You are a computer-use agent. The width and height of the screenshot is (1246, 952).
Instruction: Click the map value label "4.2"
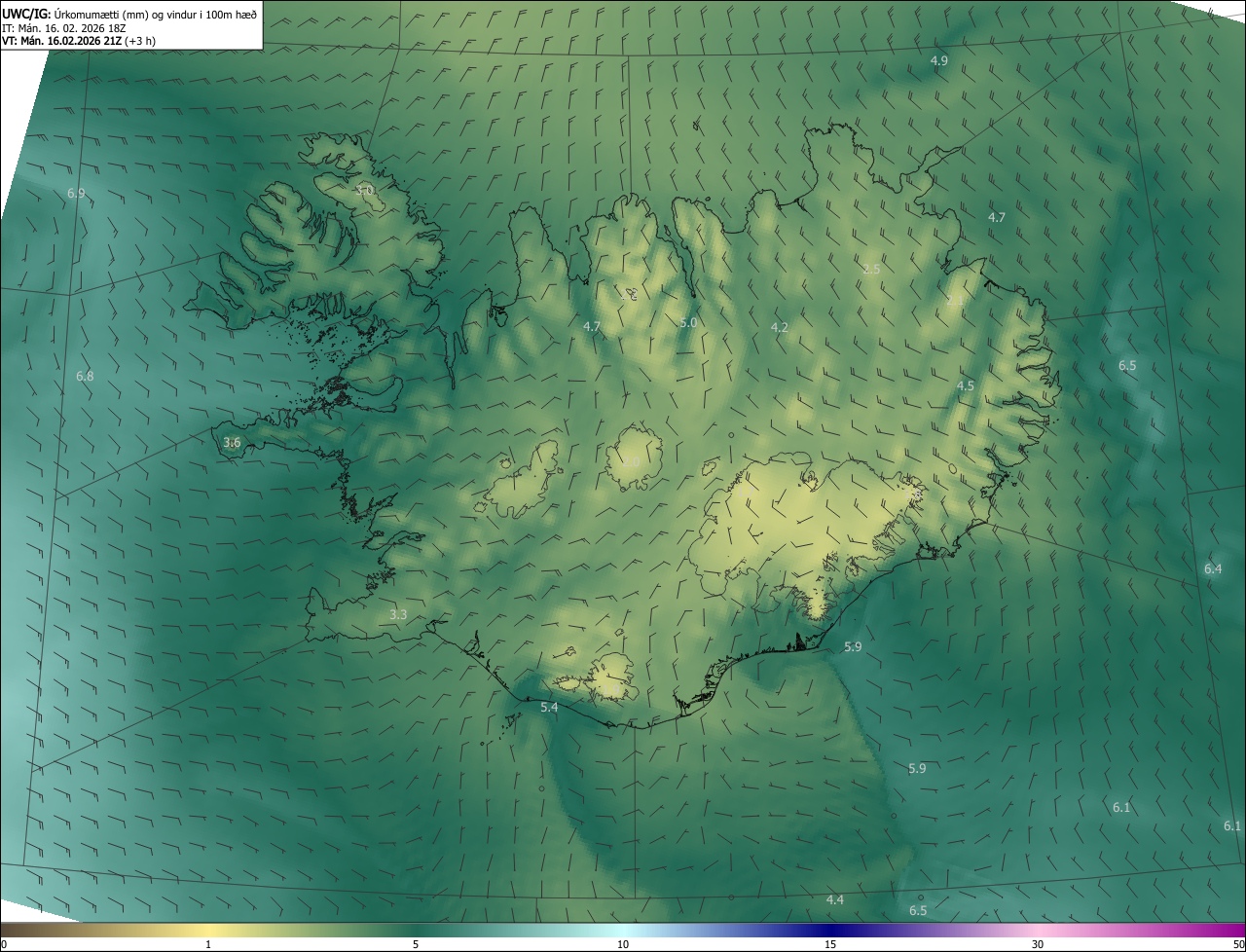pyautogui.click(x=779, y=327)
